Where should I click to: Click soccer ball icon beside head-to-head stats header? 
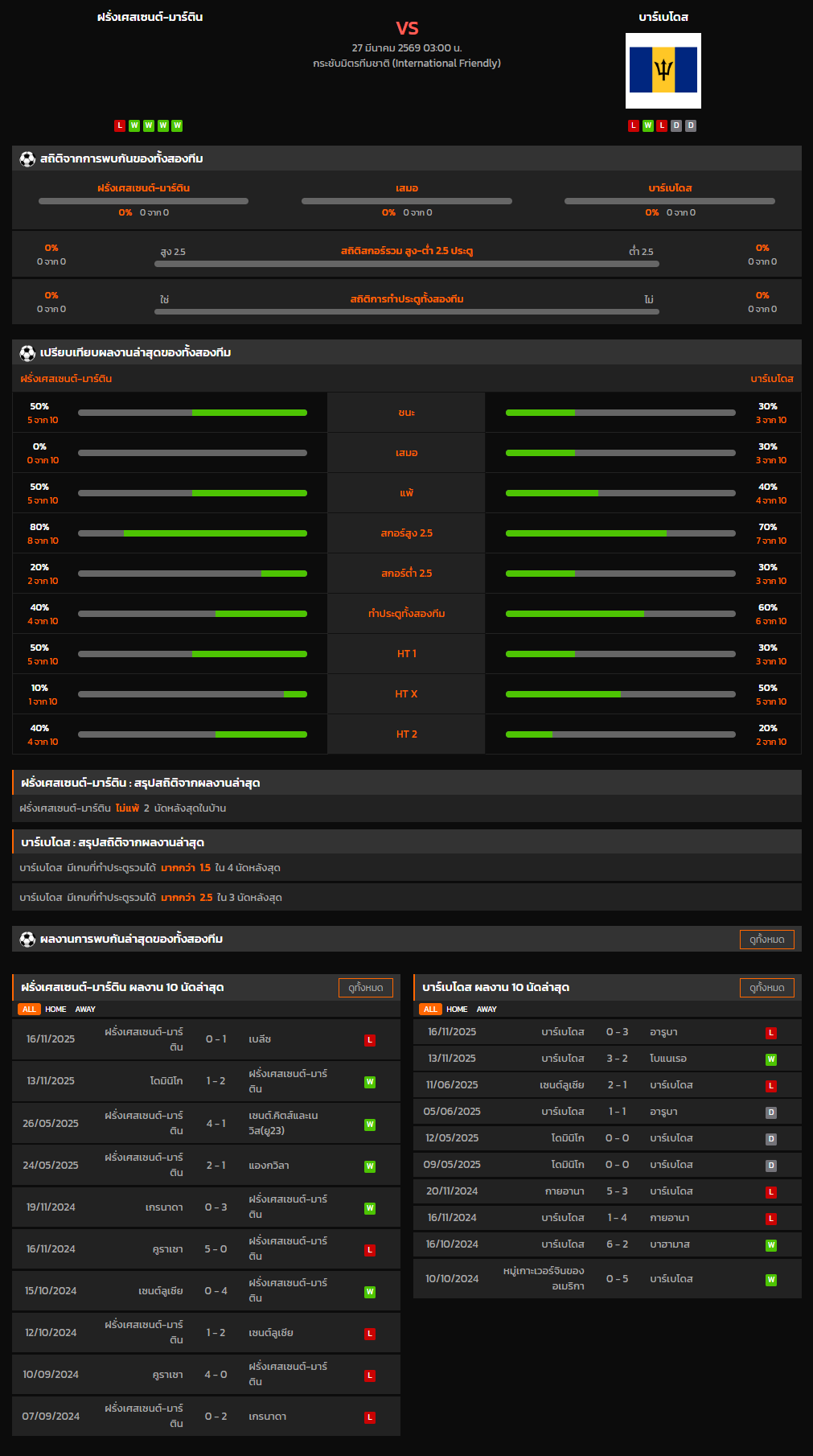27,159
